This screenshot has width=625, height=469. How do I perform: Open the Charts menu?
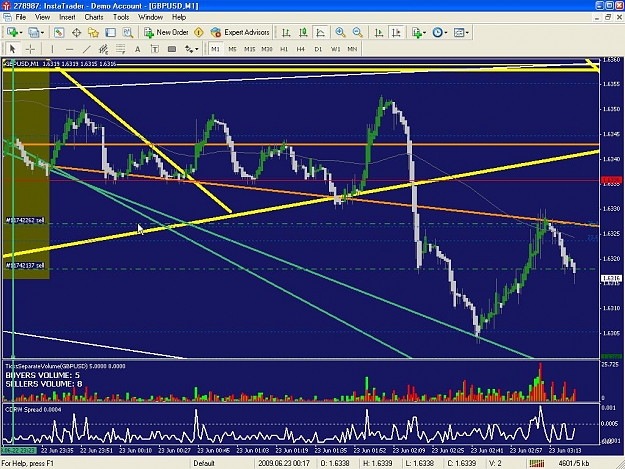click(x=94, y=17)
